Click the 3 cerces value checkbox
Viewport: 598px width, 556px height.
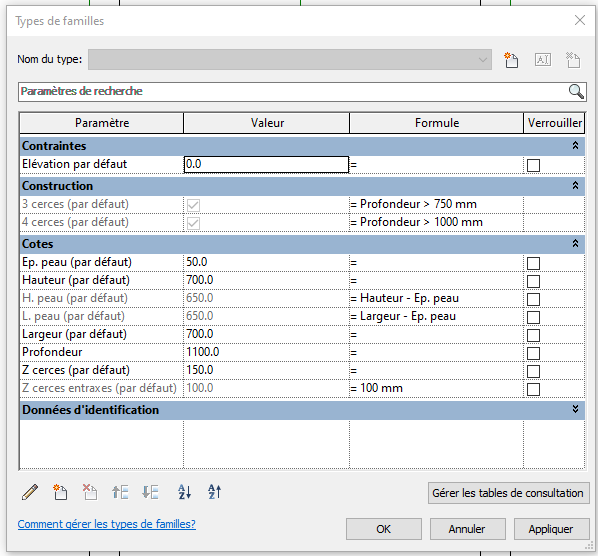193,205
